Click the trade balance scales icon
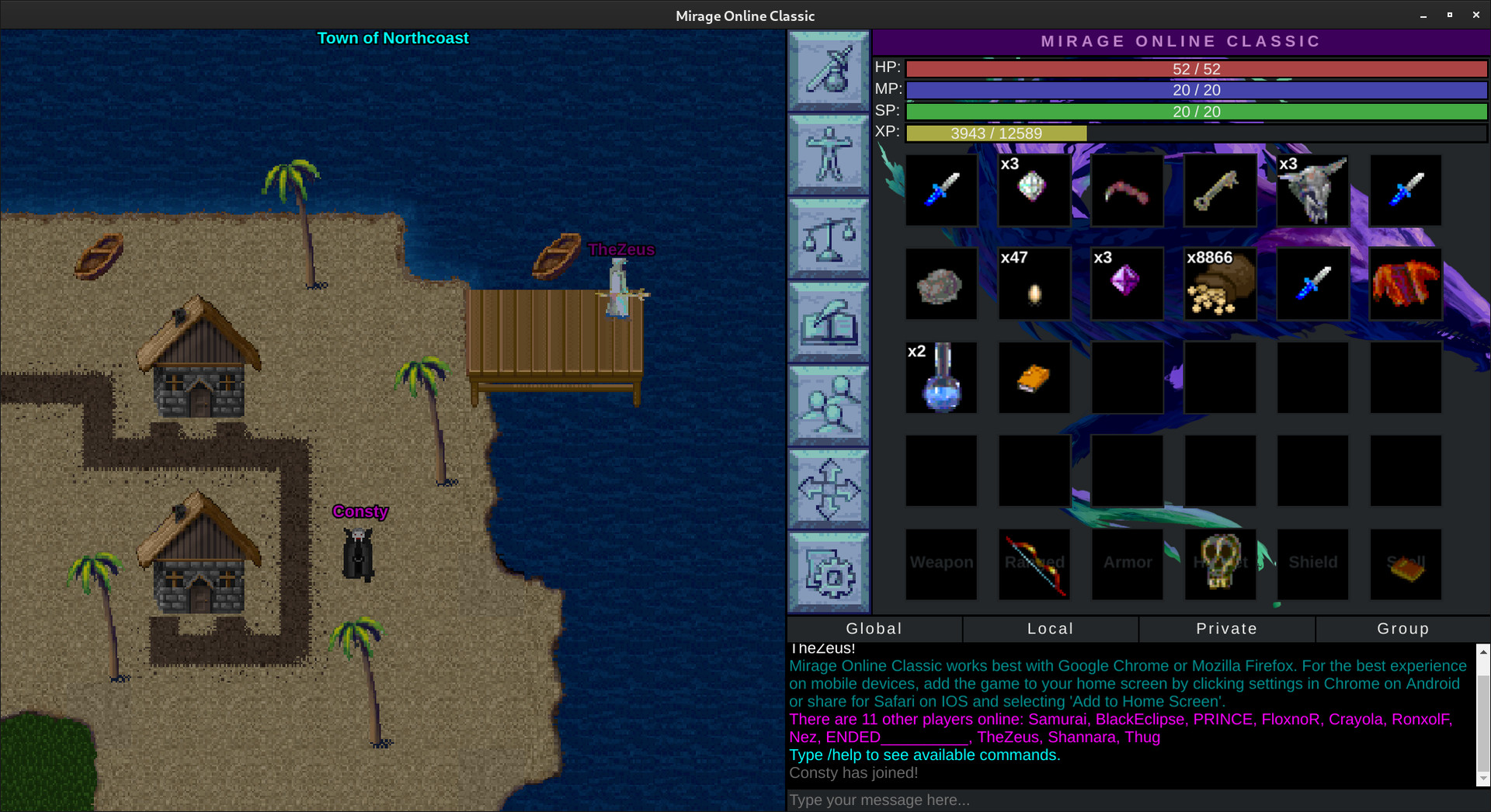This screenshot has width=1491, height=812. [x=829, y=238]
